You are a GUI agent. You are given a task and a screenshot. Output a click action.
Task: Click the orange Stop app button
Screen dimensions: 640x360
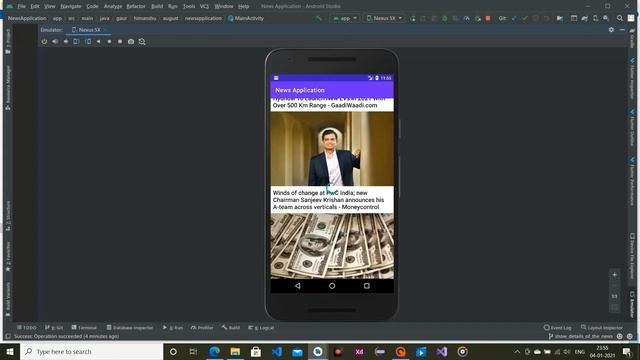(x=488, y=18)
